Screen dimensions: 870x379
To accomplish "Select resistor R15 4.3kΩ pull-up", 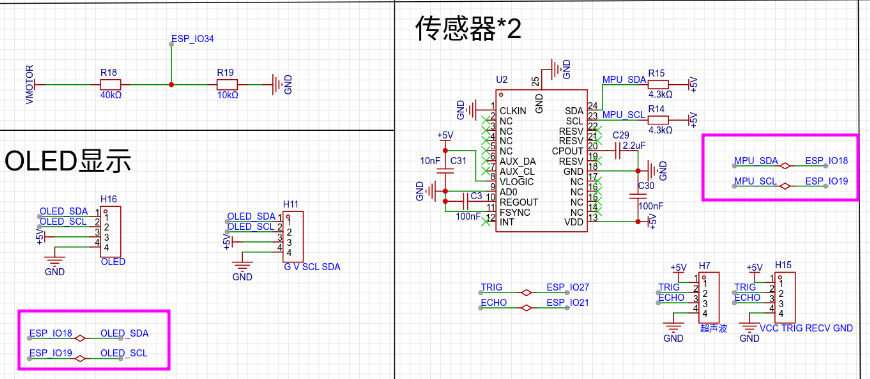I will click(x=659, y=84).
